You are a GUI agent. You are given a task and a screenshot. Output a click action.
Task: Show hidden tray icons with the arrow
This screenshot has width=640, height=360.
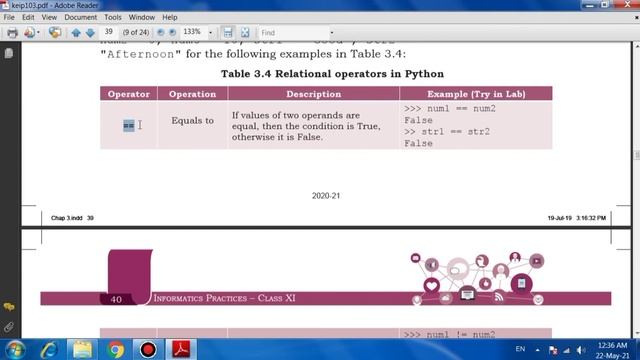tap(538, 350)
